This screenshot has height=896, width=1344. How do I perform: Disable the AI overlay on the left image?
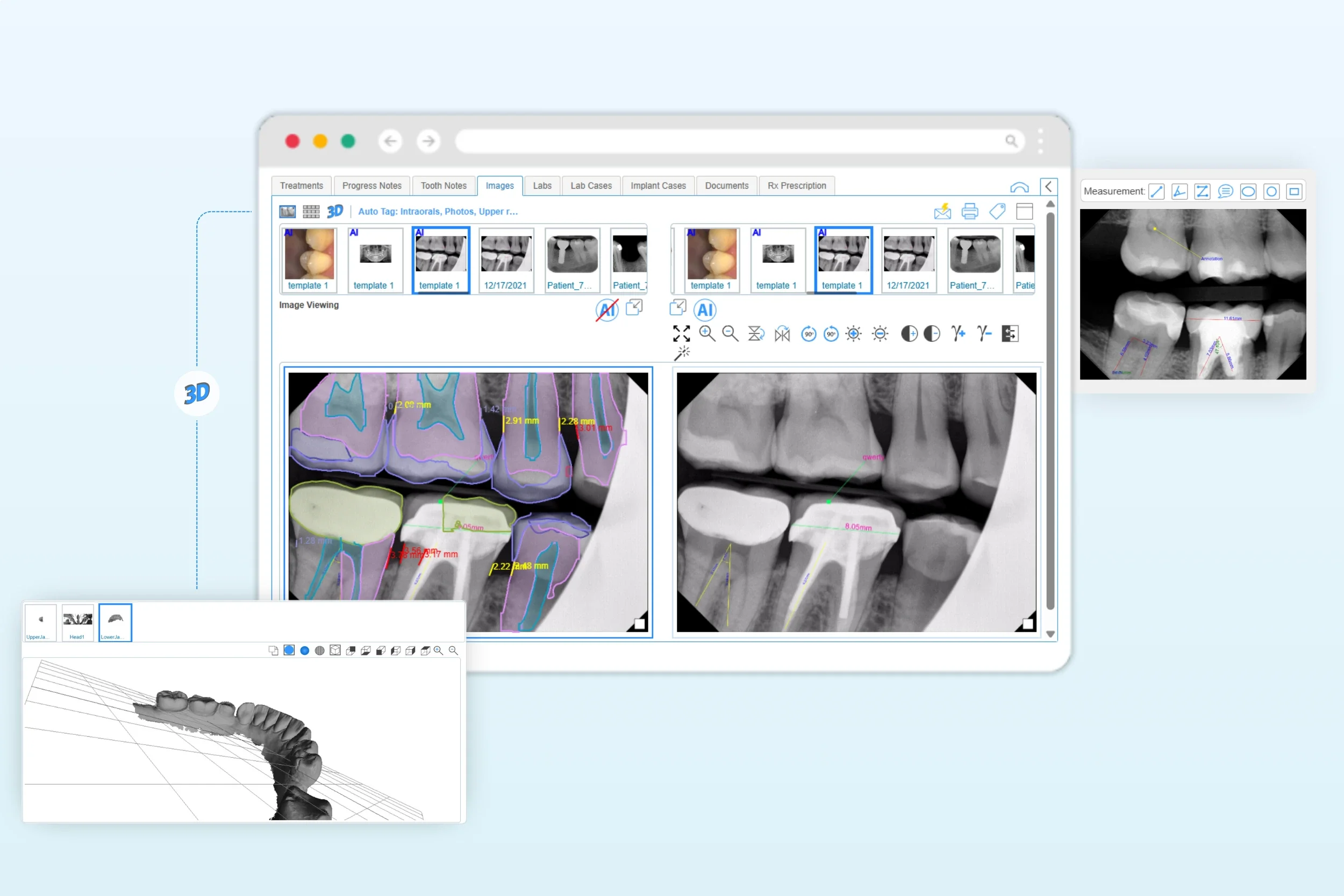coord(607,310)
